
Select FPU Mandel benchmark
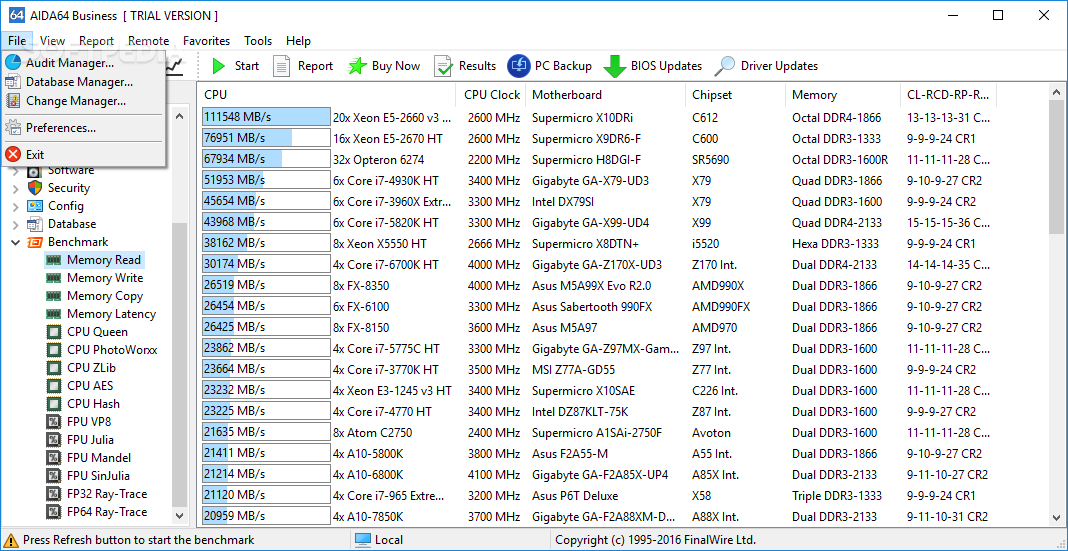click(99, 458)
